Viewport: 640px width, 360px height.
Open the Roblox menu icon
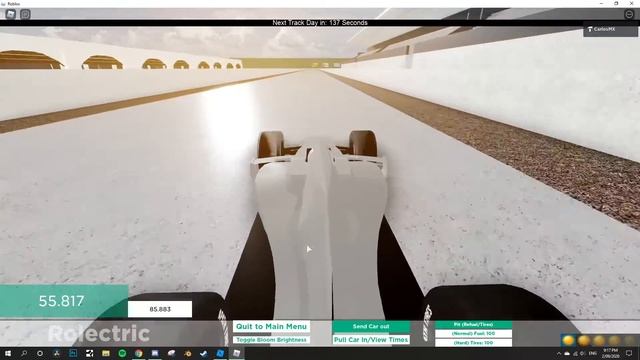[x=11, y=14]
